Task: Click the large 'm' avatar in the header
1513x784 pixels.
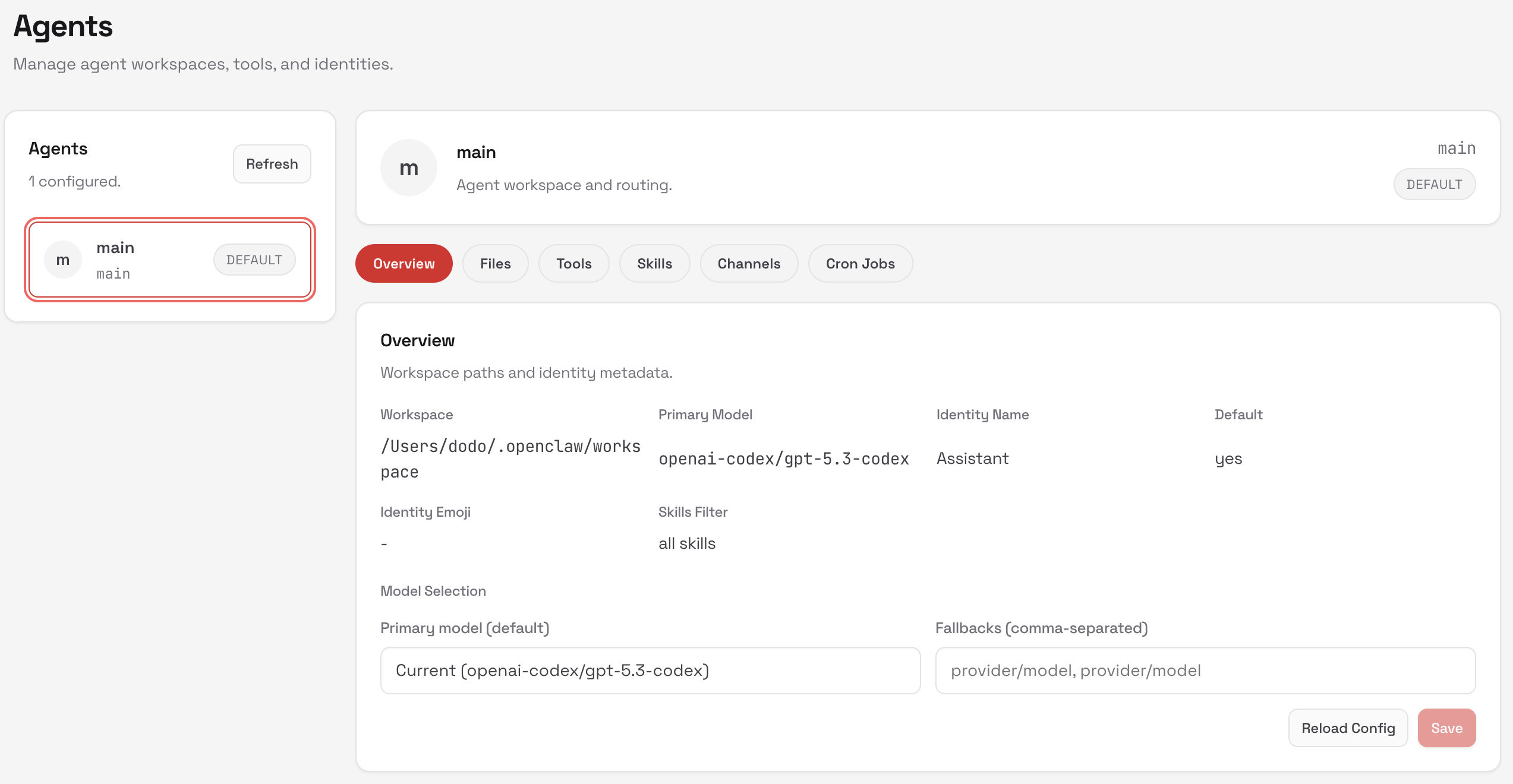Action: (x=408, y=168)
